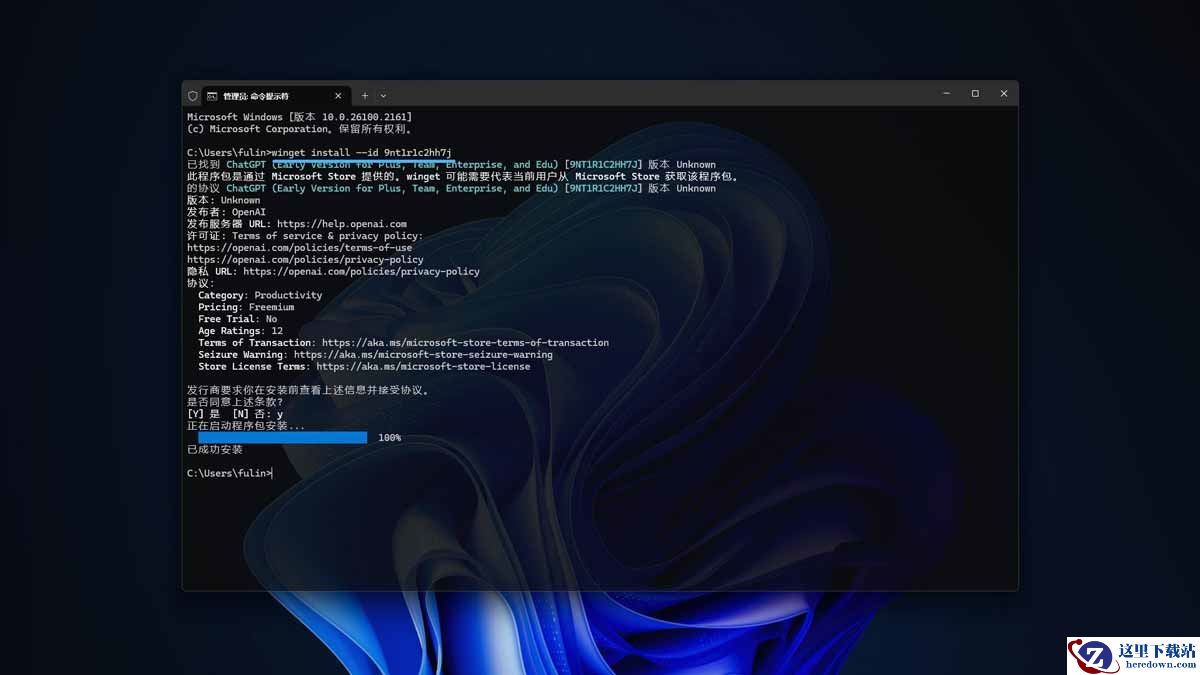Click the 100% progress label
This screenshot has width=1200, height=675.
390,438
